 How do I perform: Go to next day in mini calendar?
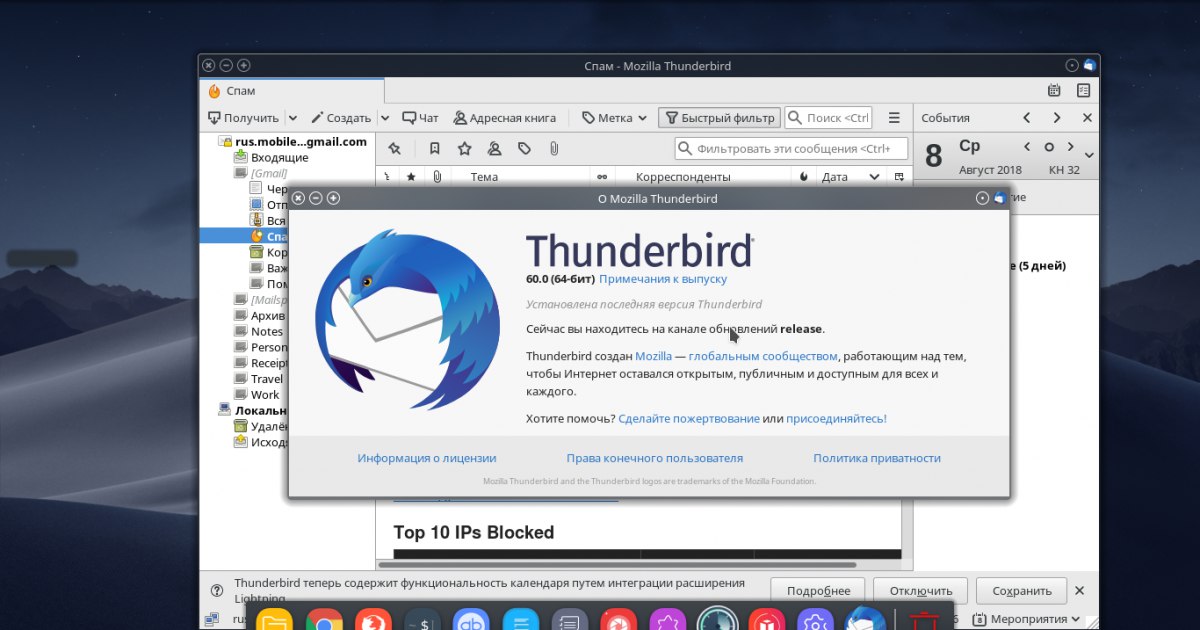1070,146
